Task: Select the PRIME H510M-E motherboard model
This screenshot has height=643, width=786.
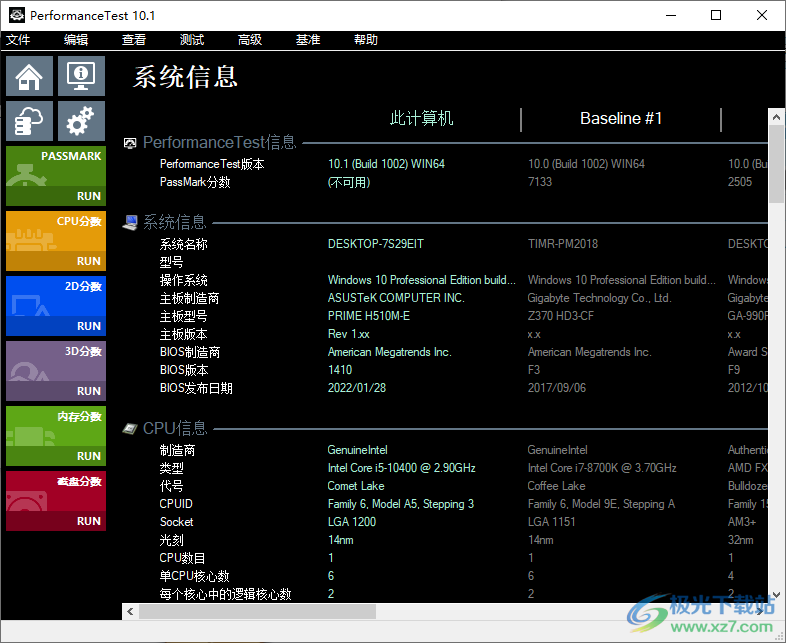Action: coord(368,316)
